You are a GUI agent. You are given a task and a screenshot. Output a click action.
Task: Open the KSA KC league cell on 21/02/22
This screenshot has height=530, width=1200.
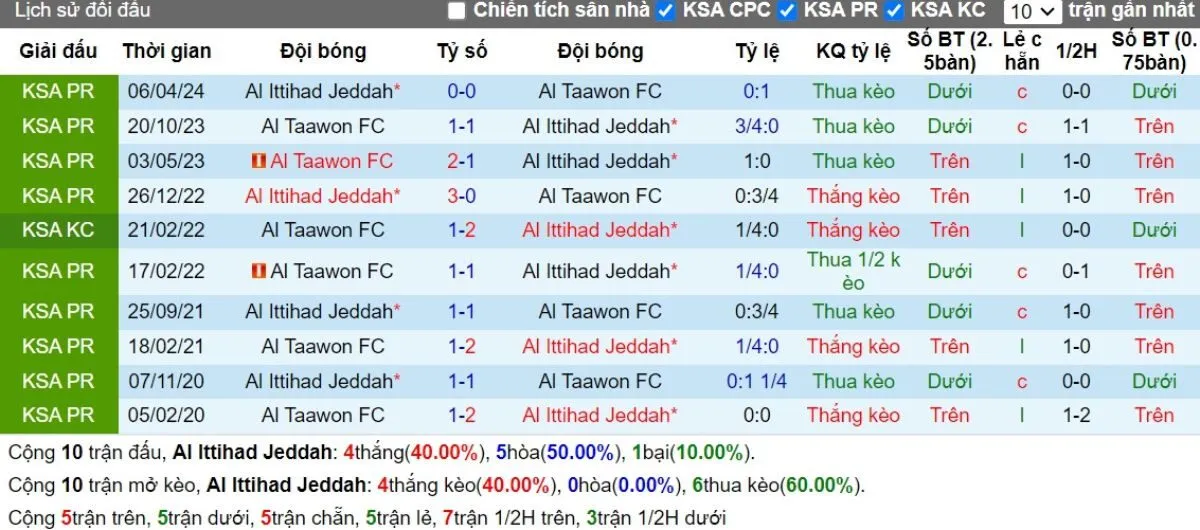(x=58, y=230)
